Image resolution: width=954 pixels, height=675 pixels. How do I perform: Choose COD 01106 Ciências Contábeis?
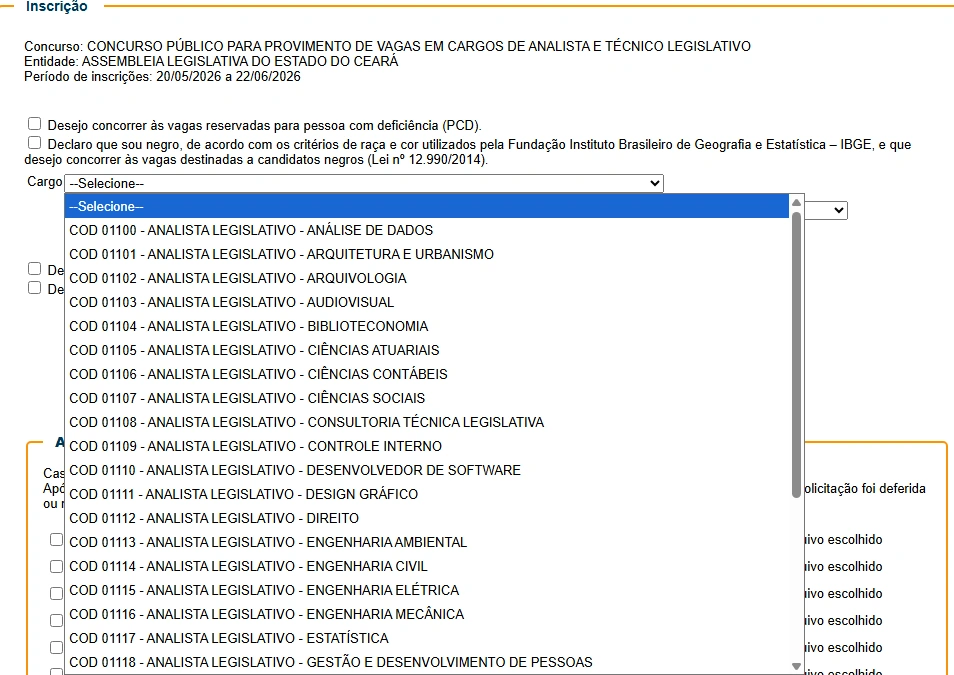coord(427,374)
